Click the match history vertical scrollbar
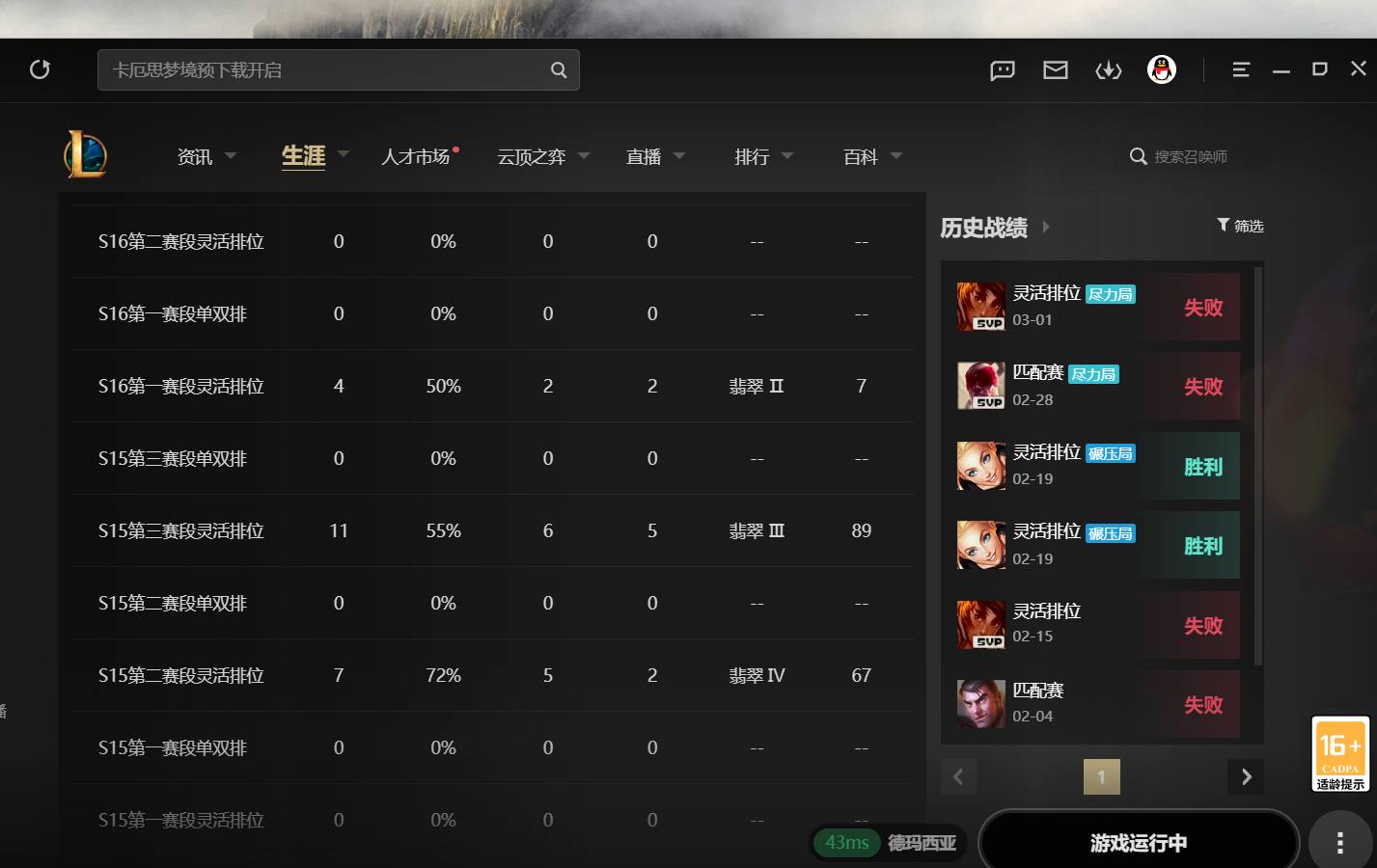1377x868 pixels. coord(1257,466)
